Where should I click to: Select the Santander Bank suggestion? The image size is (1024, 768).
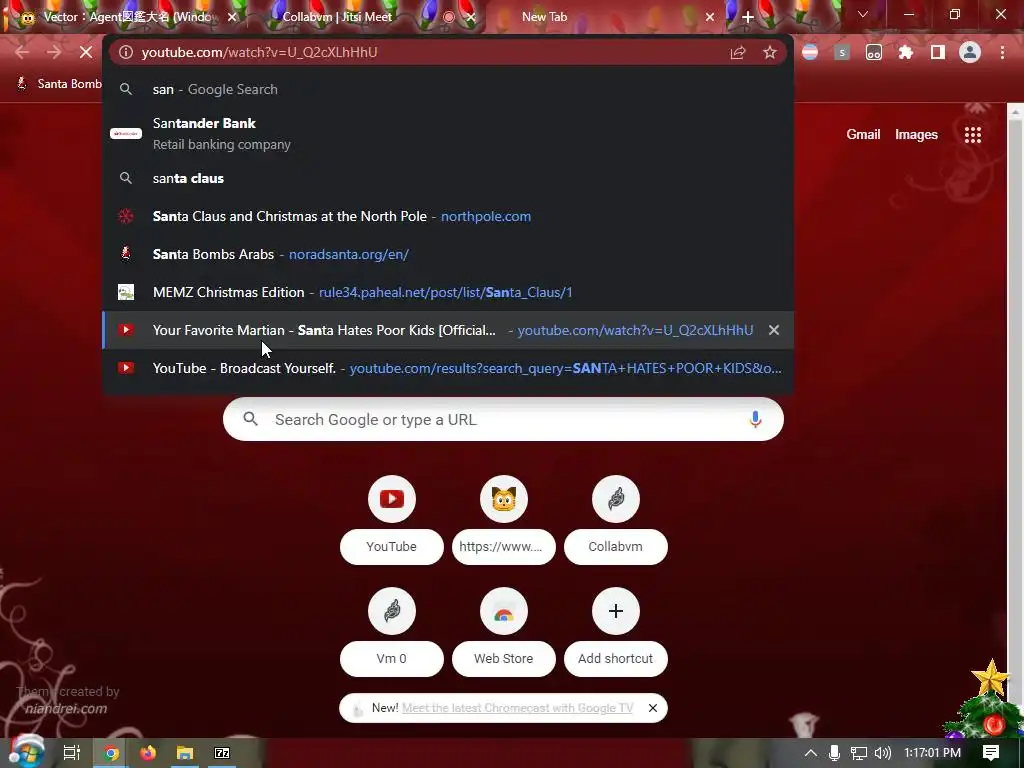448,133
